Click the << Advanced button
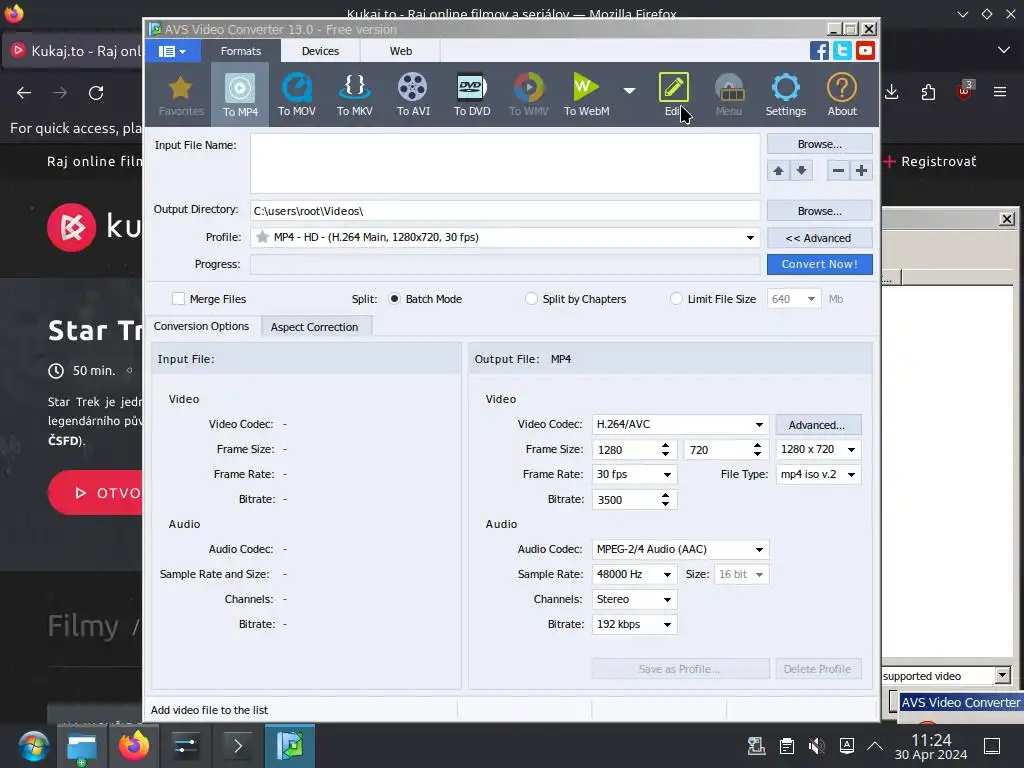 pos(820,238)
